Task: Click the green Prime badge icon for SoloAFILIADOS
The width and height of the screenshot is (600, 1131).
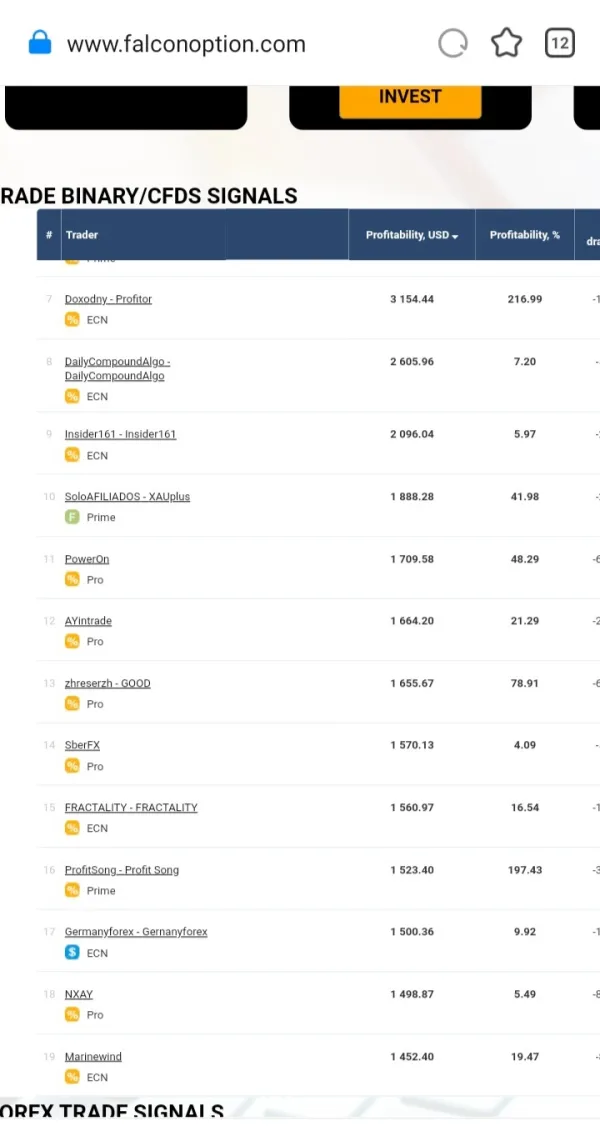Action: pyautogui.click(x=72, y=517)
